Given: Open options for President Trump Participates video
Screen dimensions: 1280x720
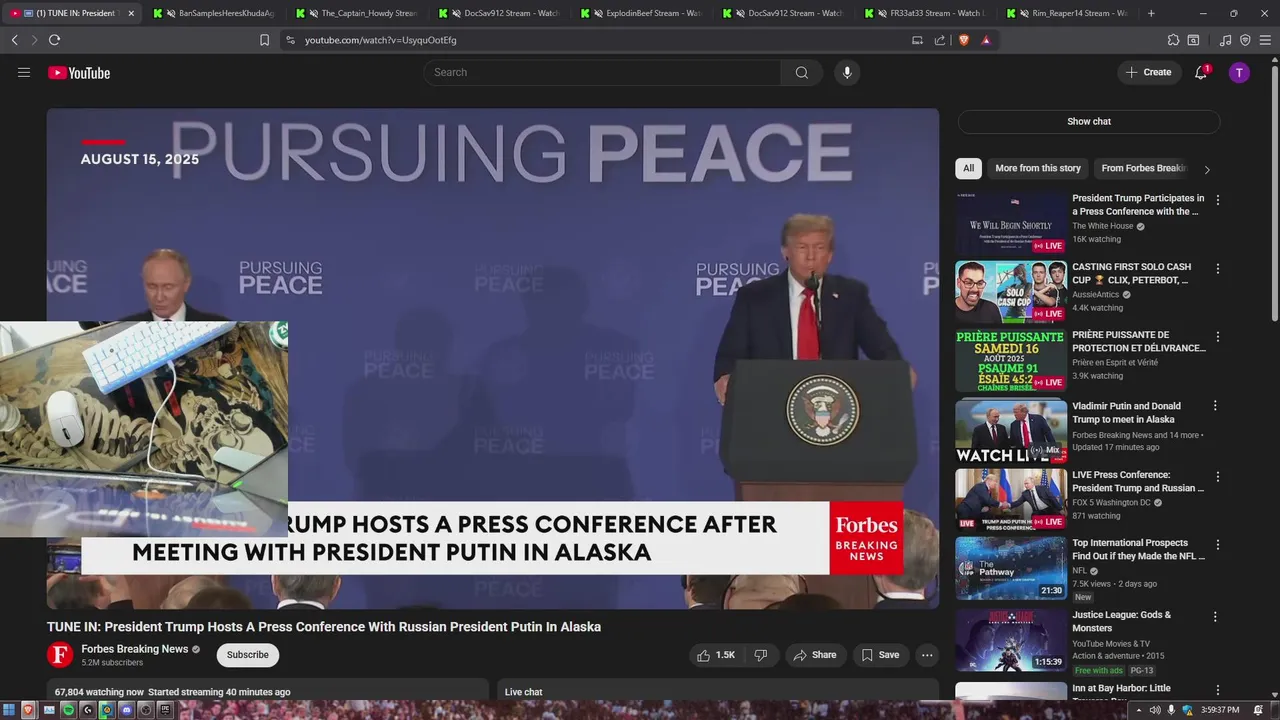Looking at the screenshot, I should point(1217,200).
